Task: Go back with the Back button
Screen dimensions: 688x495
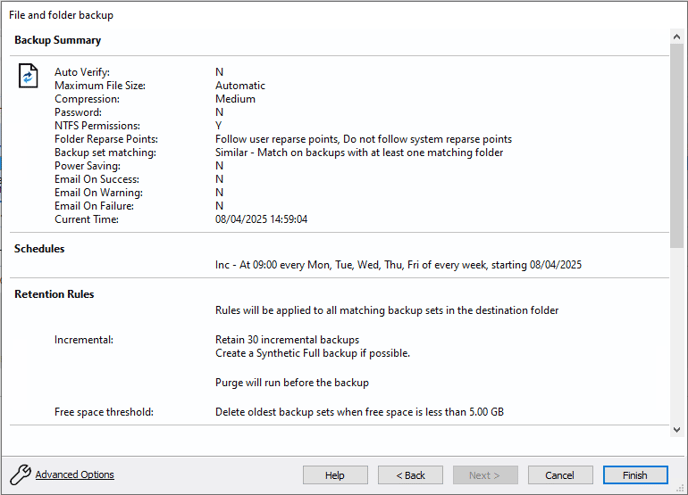Action: click(410, 475)
